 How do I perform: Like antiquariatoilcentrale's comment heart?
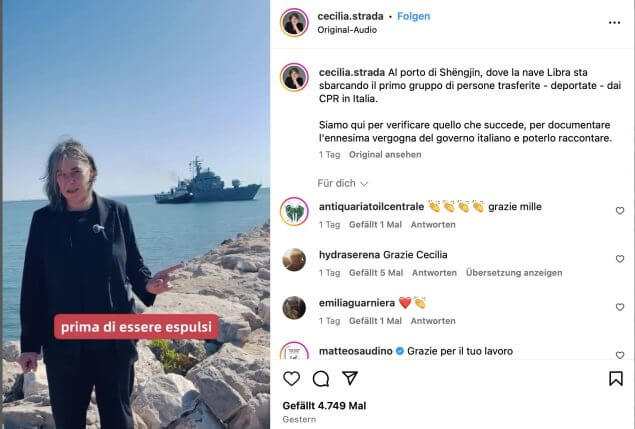620,211
